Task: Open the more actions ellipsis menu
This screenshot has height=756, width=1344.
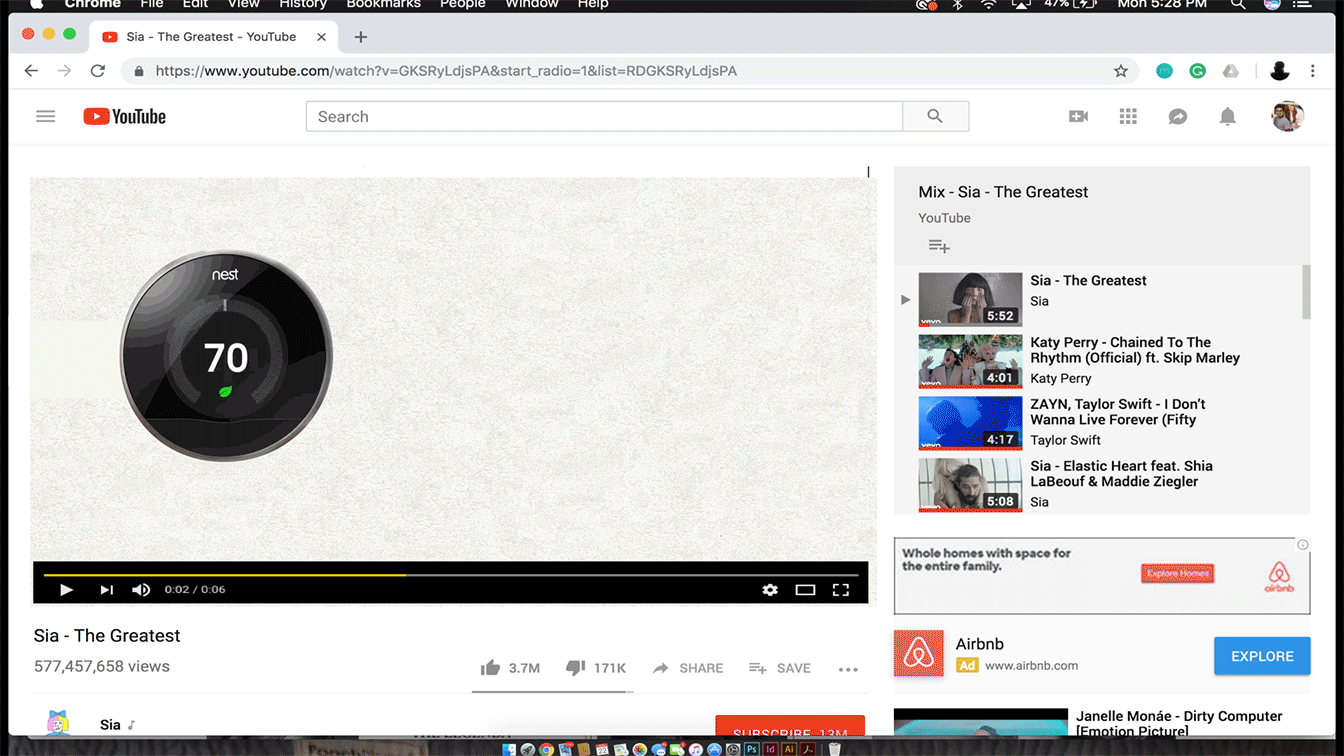Action: point(848,669)
